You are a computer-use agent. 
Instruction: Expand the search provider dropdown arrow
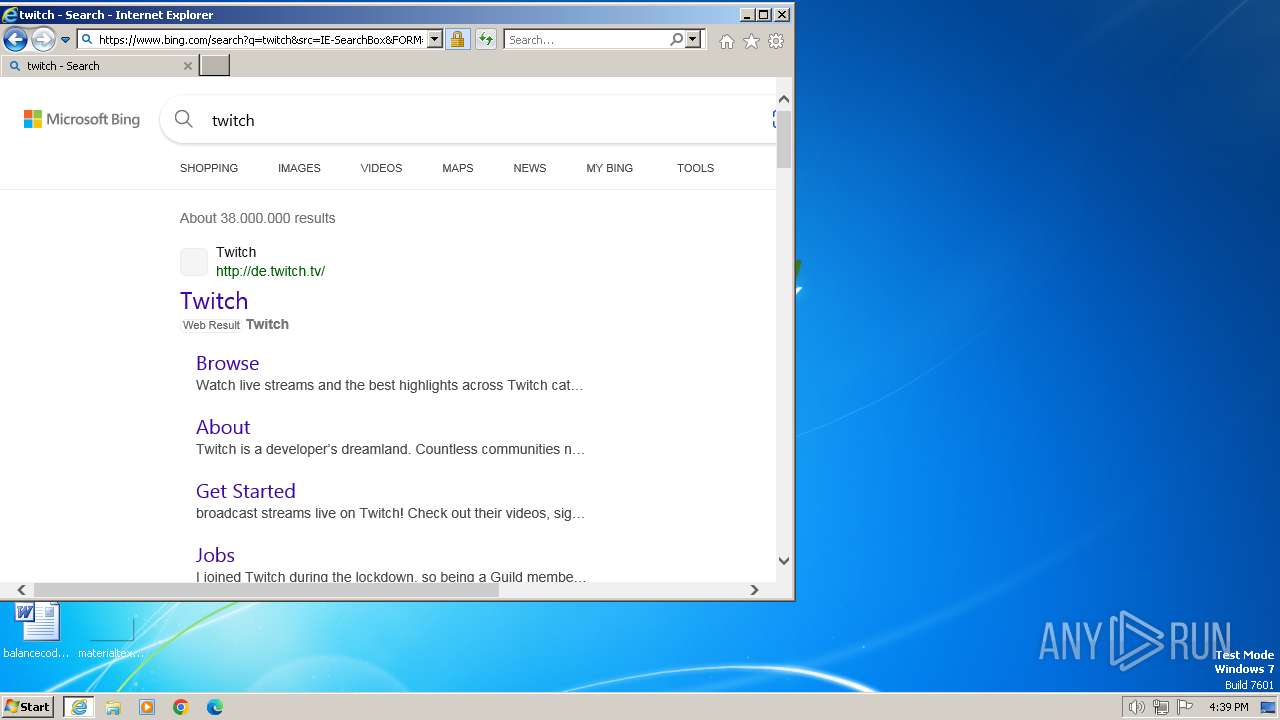(x=693, y=40)
